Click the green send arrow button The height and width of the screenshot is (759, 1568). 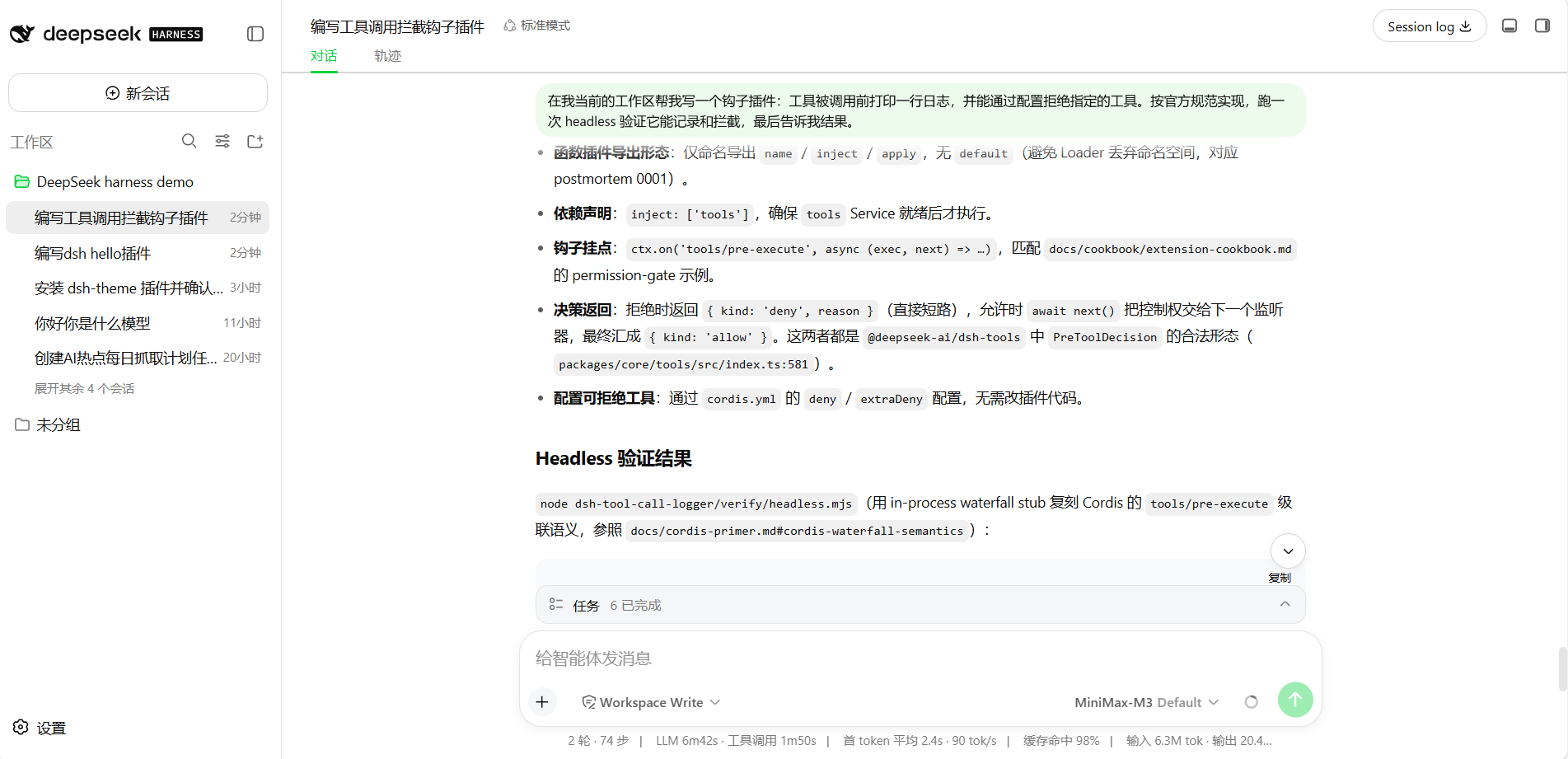(x=1295, y=700)
